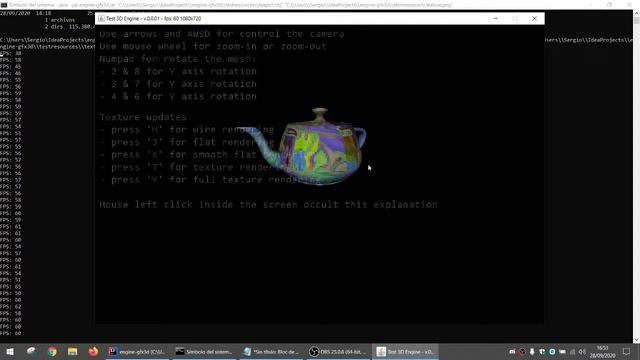Screen dimensions: 640x360
Task: Click the teal circular tray icon
Action: coord(552,351)
